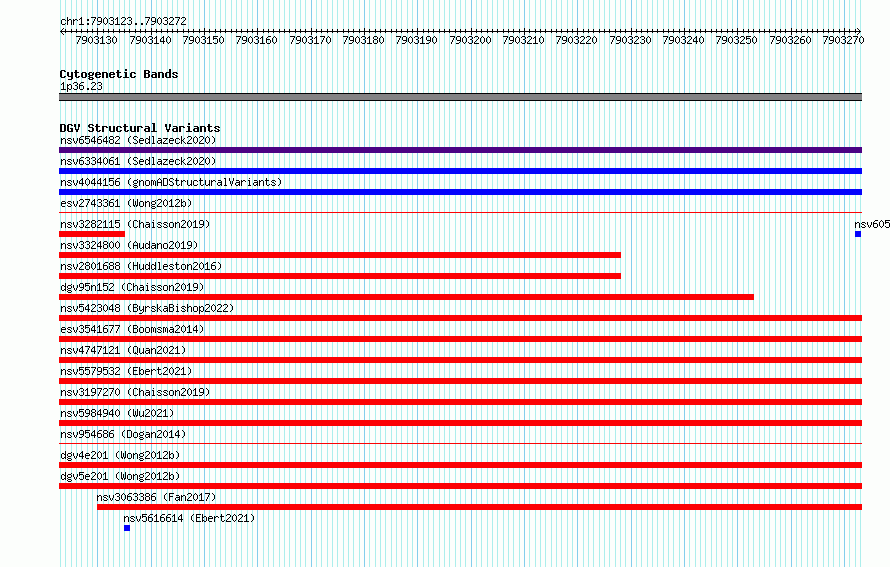
Task: Click the red nsv5984940 variant bar
Action: click(x=460, y=423)
